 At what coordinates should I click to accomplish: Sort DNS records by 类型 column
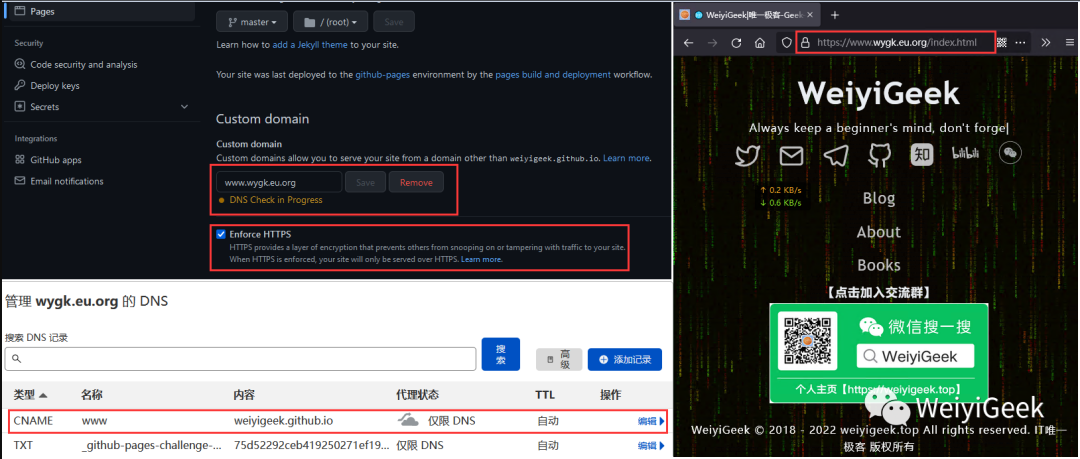point(30,395)
